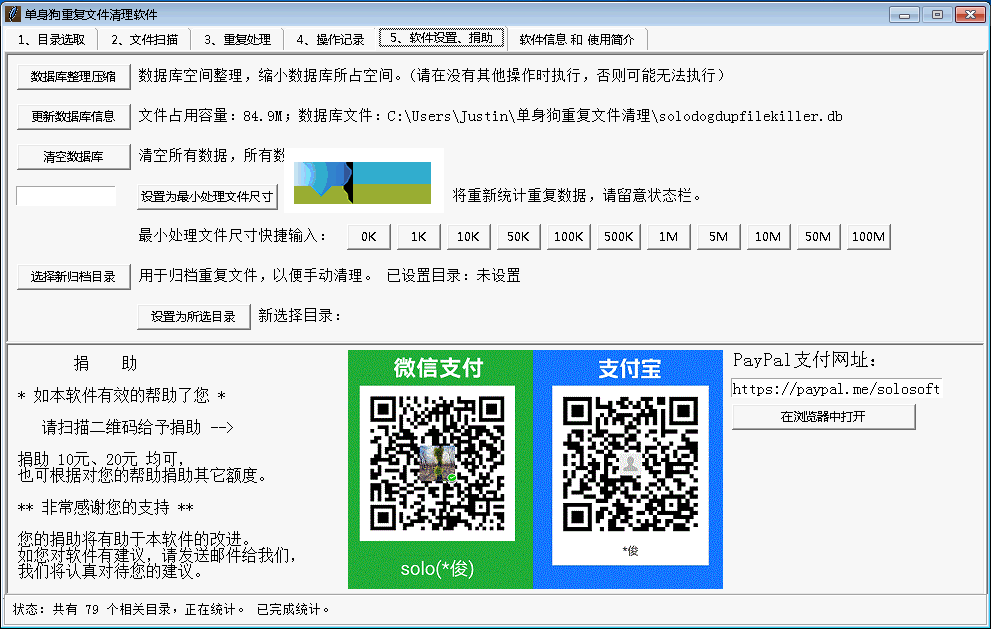Choose the 0K quick size button
991x629 pixels.
[x=368, y=236]
